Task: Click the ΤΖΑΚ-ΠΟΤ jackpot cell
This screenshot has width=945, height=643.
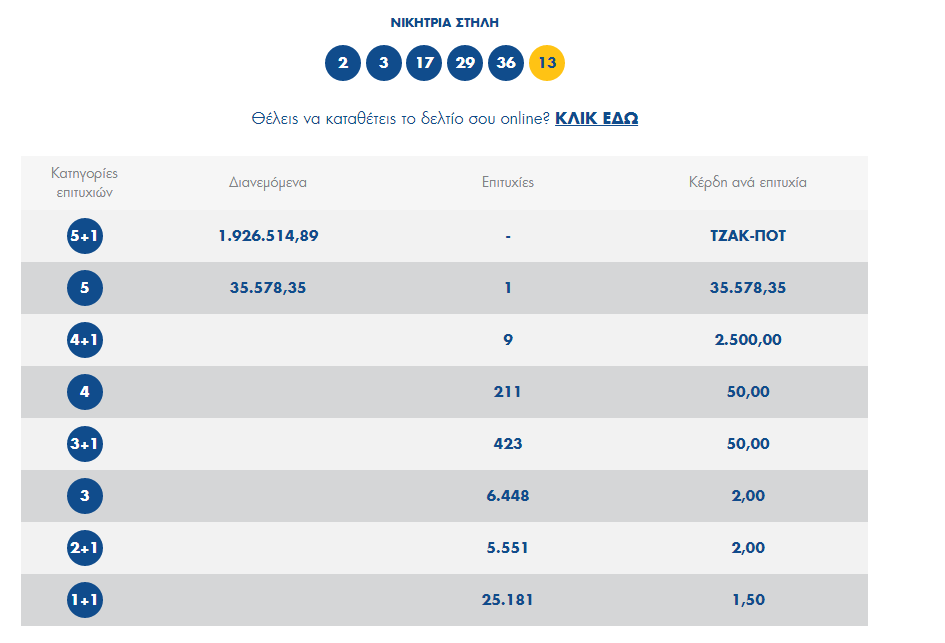Action: [748, 236]
